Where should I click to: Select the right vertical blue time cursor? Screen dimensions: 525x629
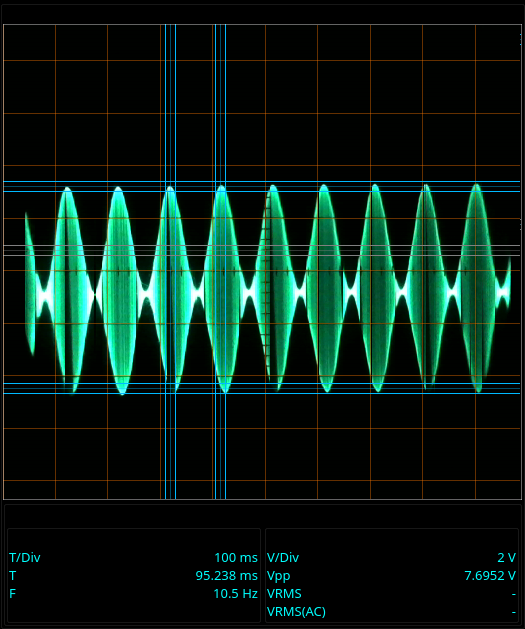pos(220,262)
